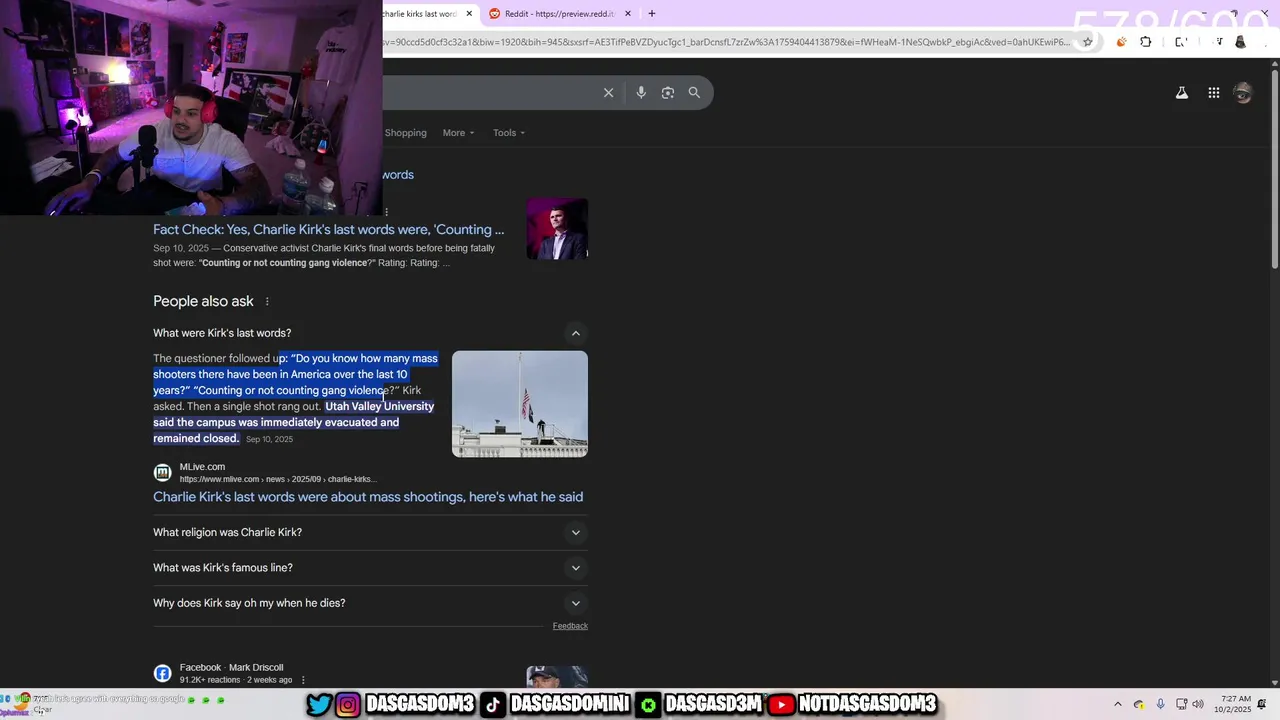The width and height of the screenshot is (1280, 720).
Task: Open Search by image camera icon
Action: click(668, 93)
